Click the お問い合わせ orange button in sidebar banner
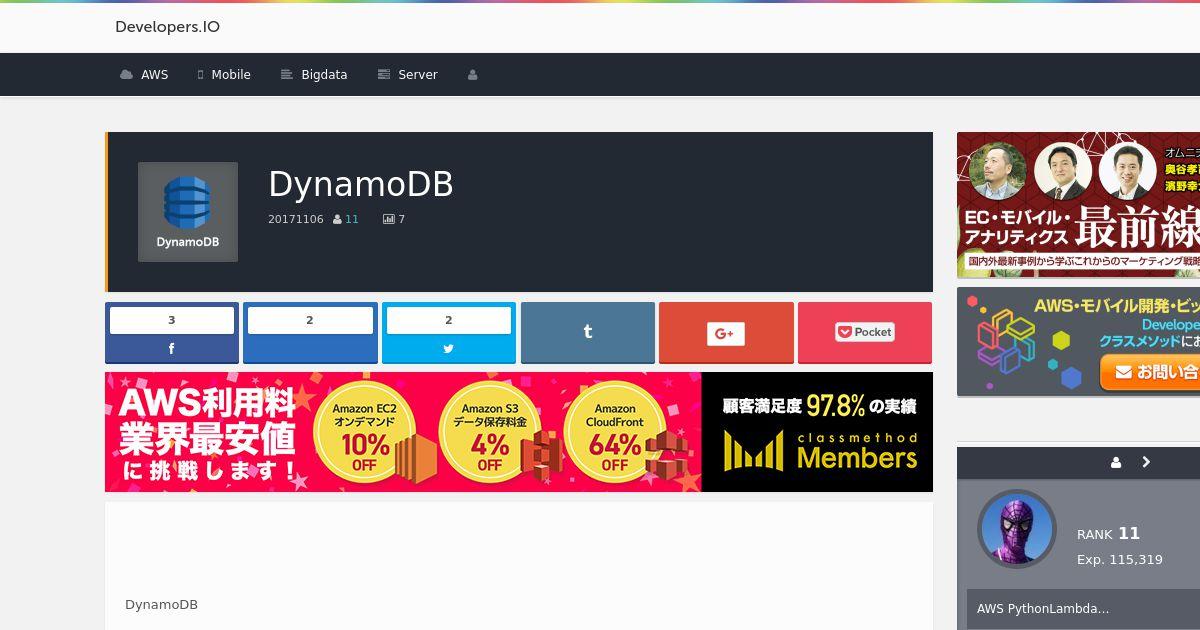 [1150, 372]
